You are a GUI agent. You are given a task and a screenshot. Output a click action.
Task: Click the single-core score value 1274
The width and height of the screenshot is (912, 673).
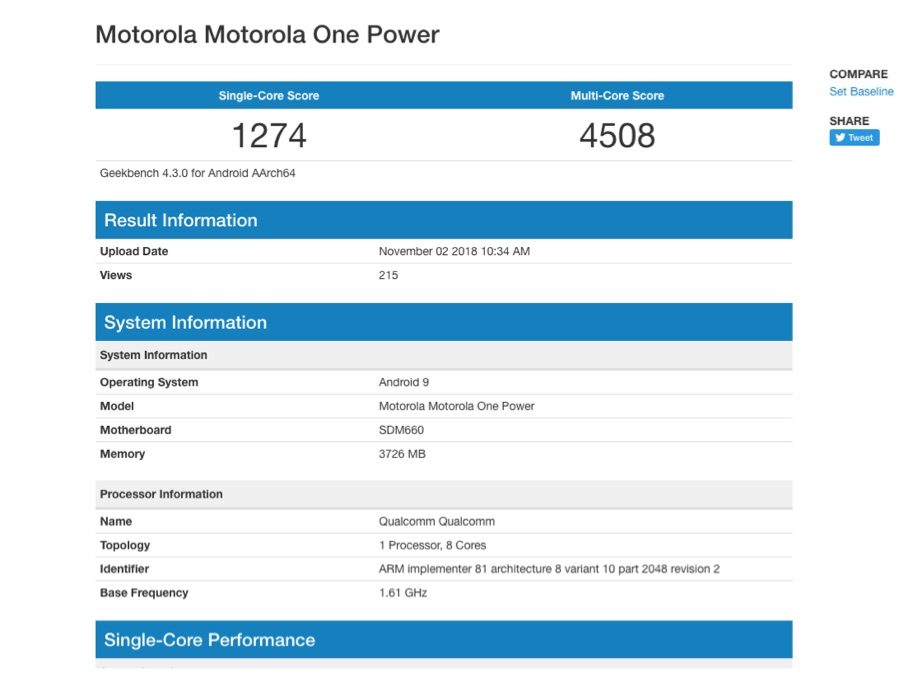[269, 135]
